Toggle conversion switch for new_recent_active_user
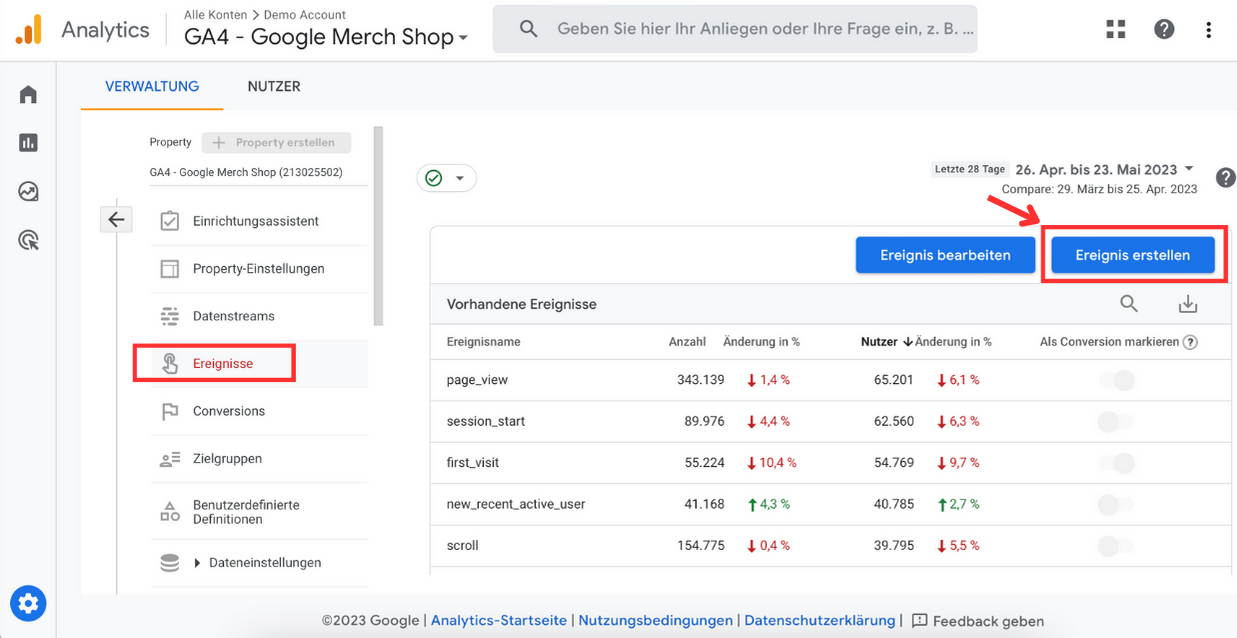The height and width of the screenshot is (638, 1237). (1117, 504)
